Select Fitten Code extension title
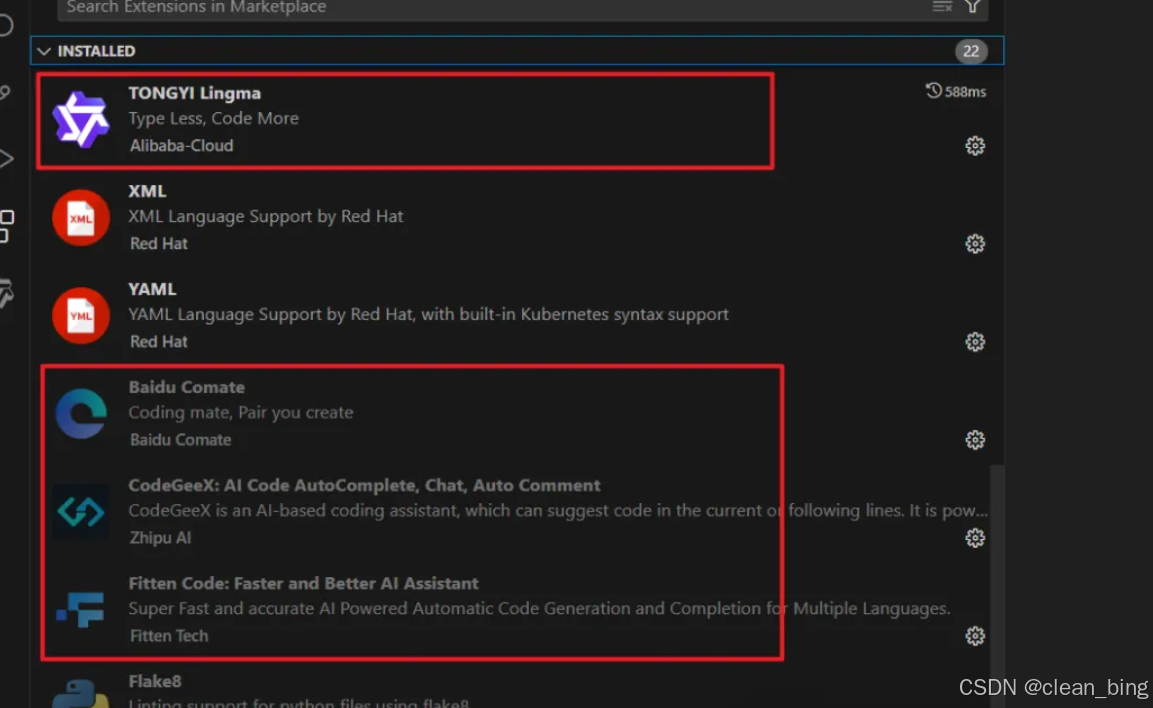The width and height of the screenshot is (1153, 708). [303, 583]
